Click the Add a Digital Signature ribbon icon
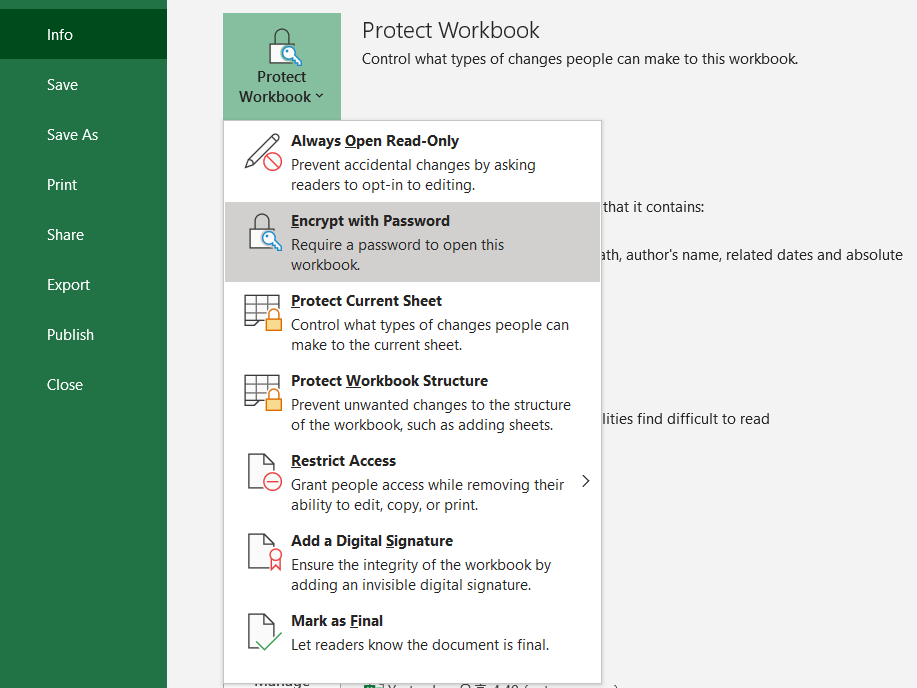Screen dimensions: 917x688 click(x=264, y=552)
